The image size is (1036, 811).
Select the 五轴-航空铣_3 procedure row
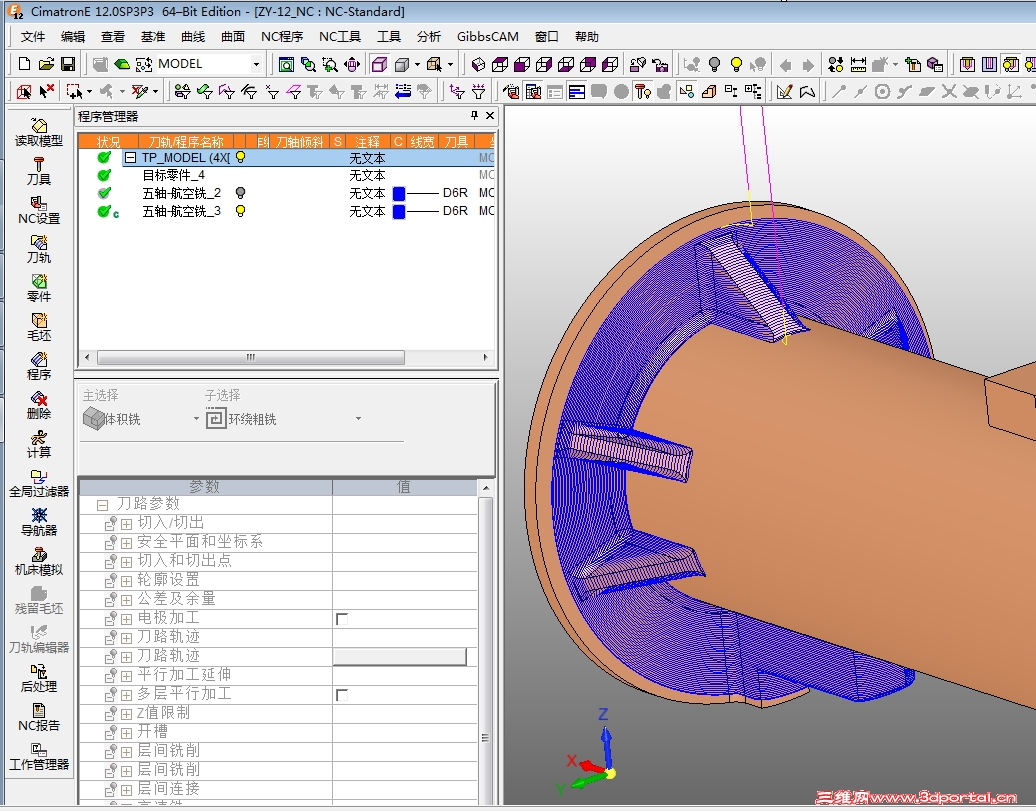tap(286, 211)
